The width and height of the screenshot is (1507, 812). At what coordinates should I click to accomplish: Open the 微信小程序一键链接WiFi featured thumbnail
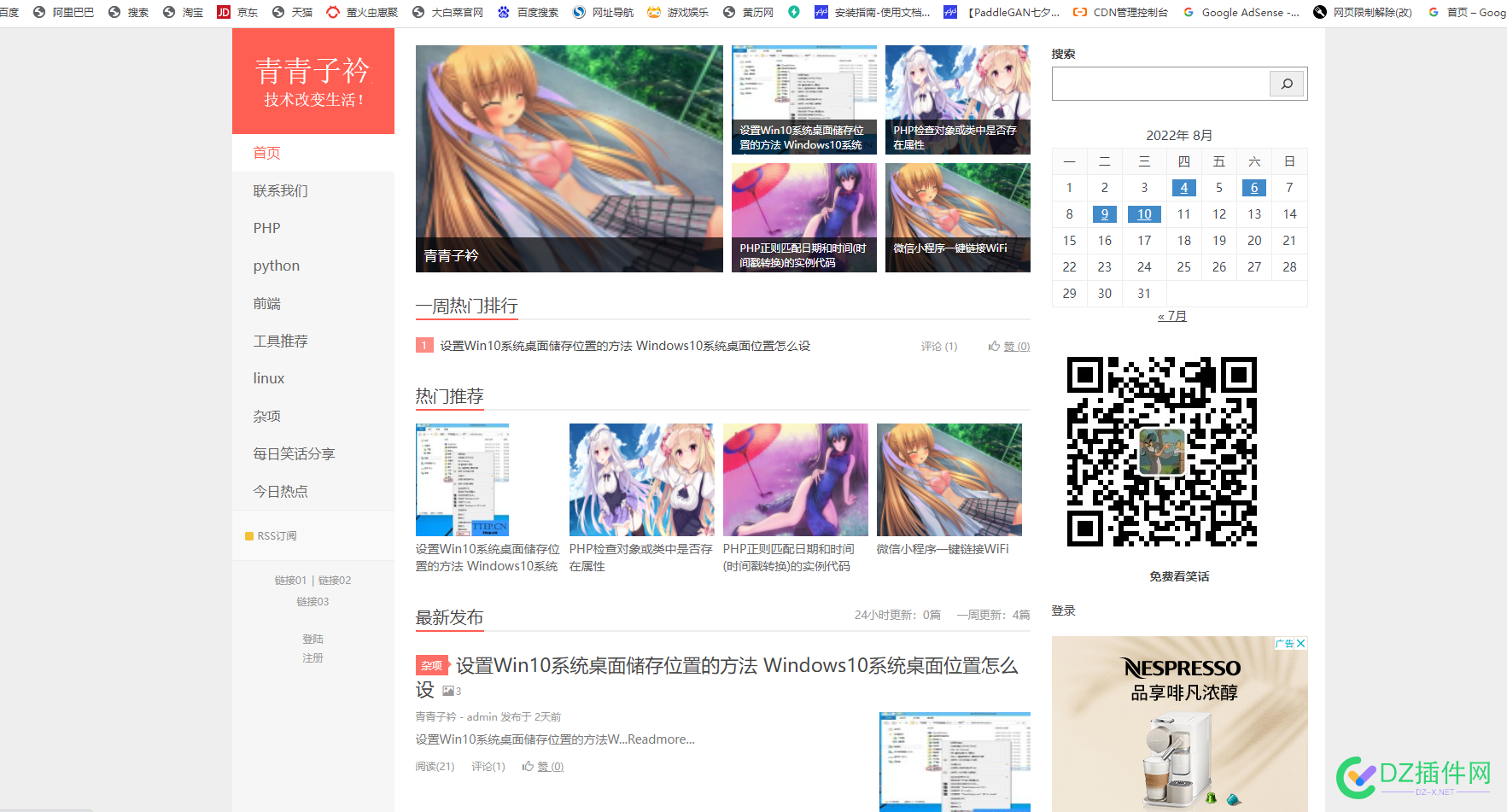958,218
